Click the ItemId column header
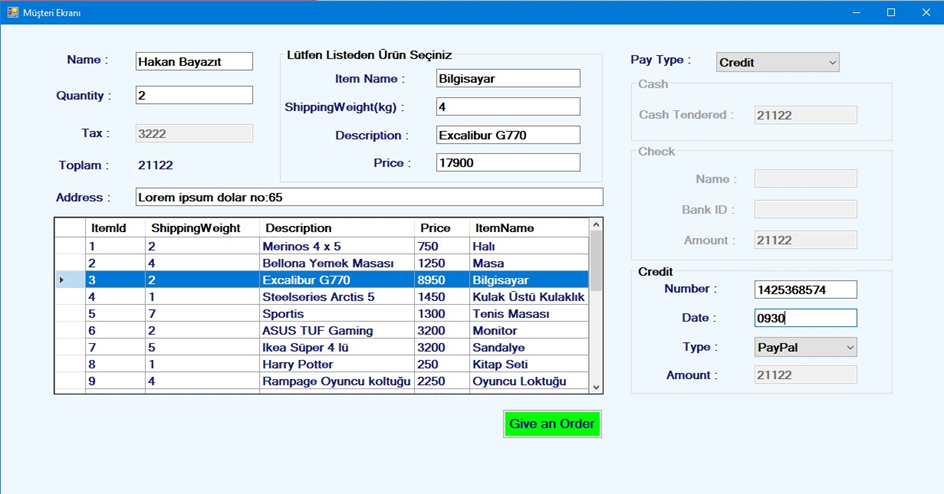Viewport: 944px width, 494px height. click(x=115, y=228)
